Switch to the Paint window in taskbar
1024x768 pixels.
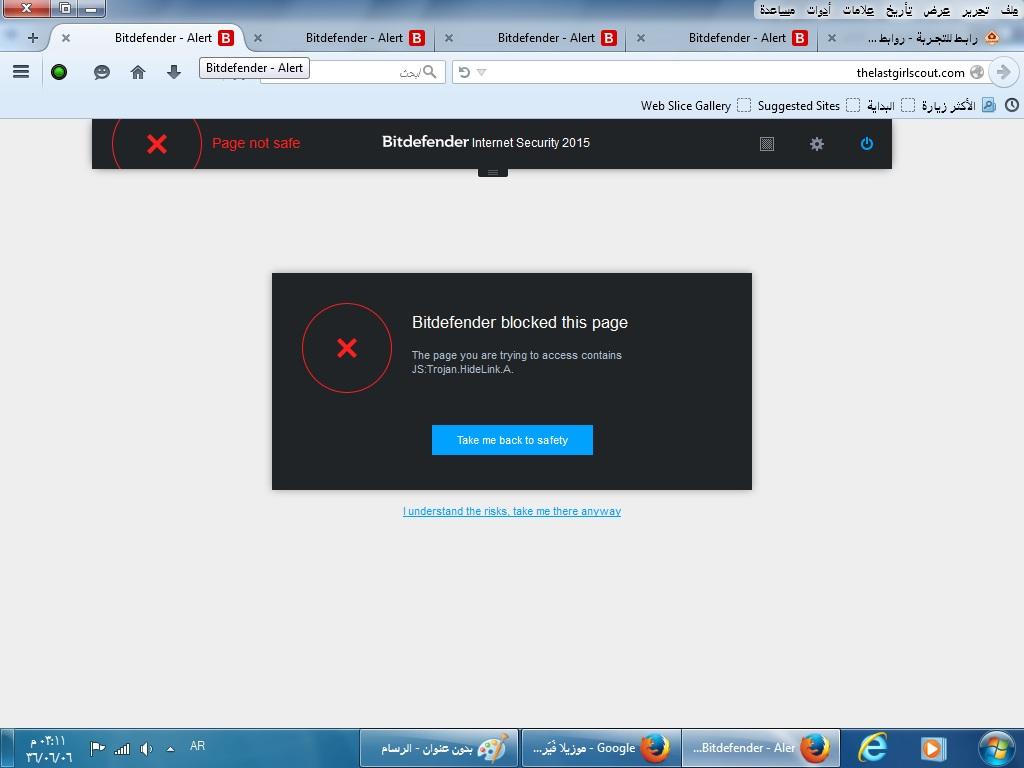click(x=439, y=748)
